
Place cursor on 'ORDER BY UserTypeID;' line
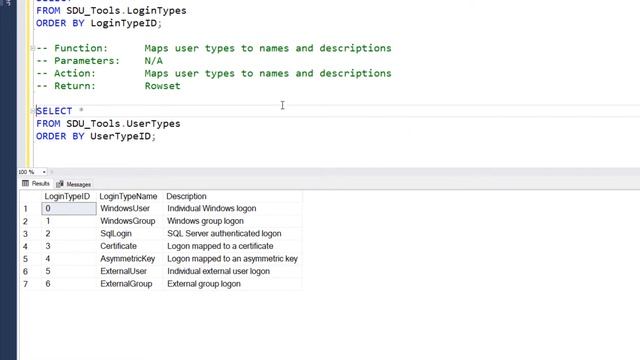96,136
